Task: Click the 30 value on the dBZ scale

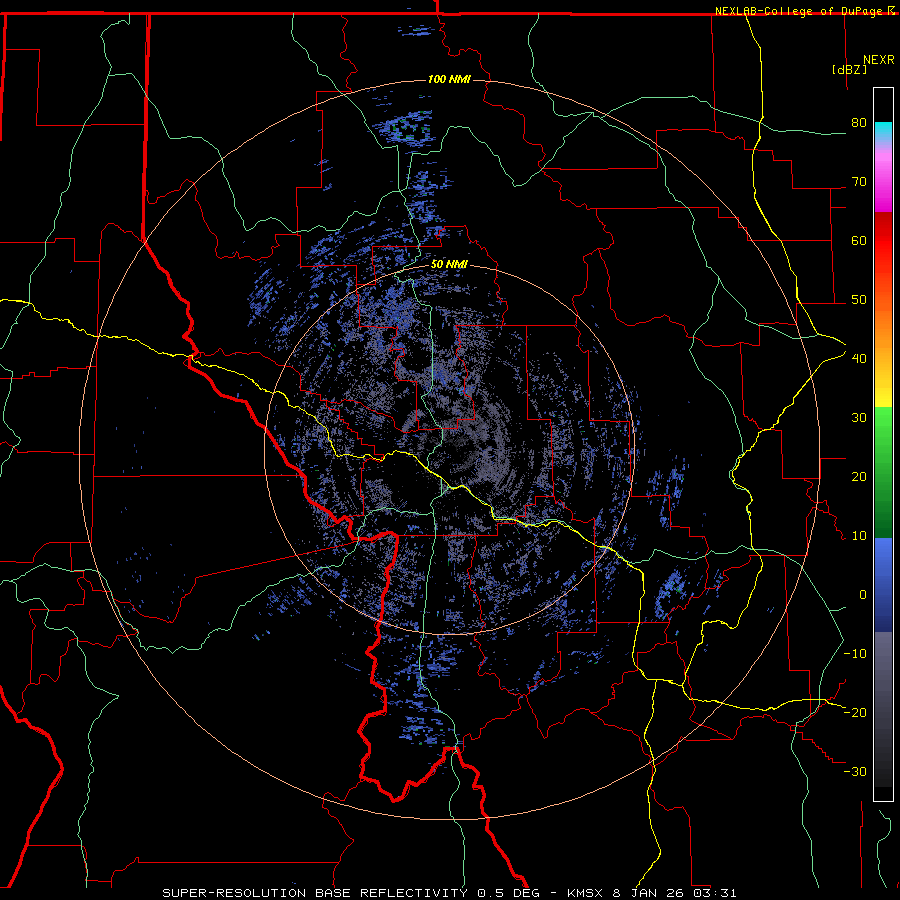Action: (859, 418)
